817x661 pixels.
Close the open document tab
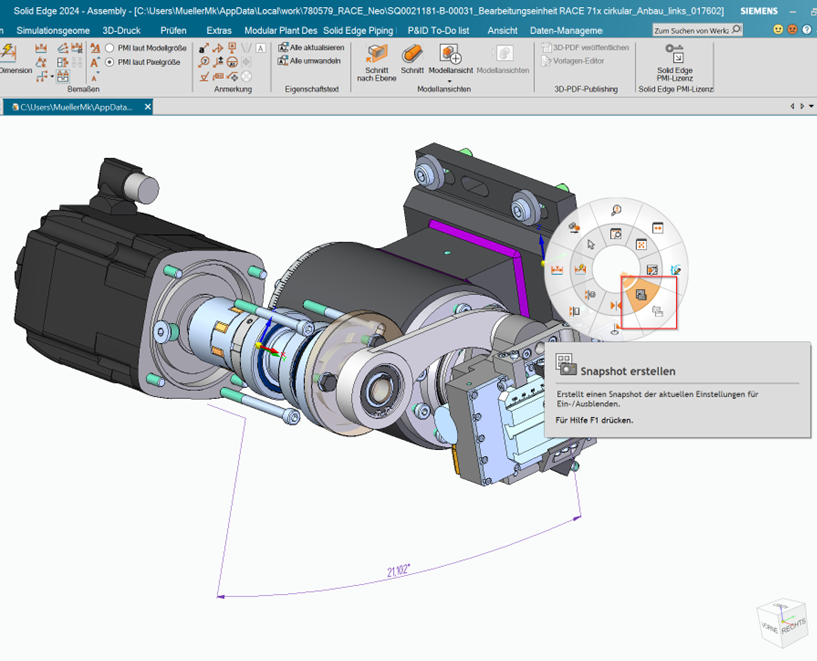point(147,107)
